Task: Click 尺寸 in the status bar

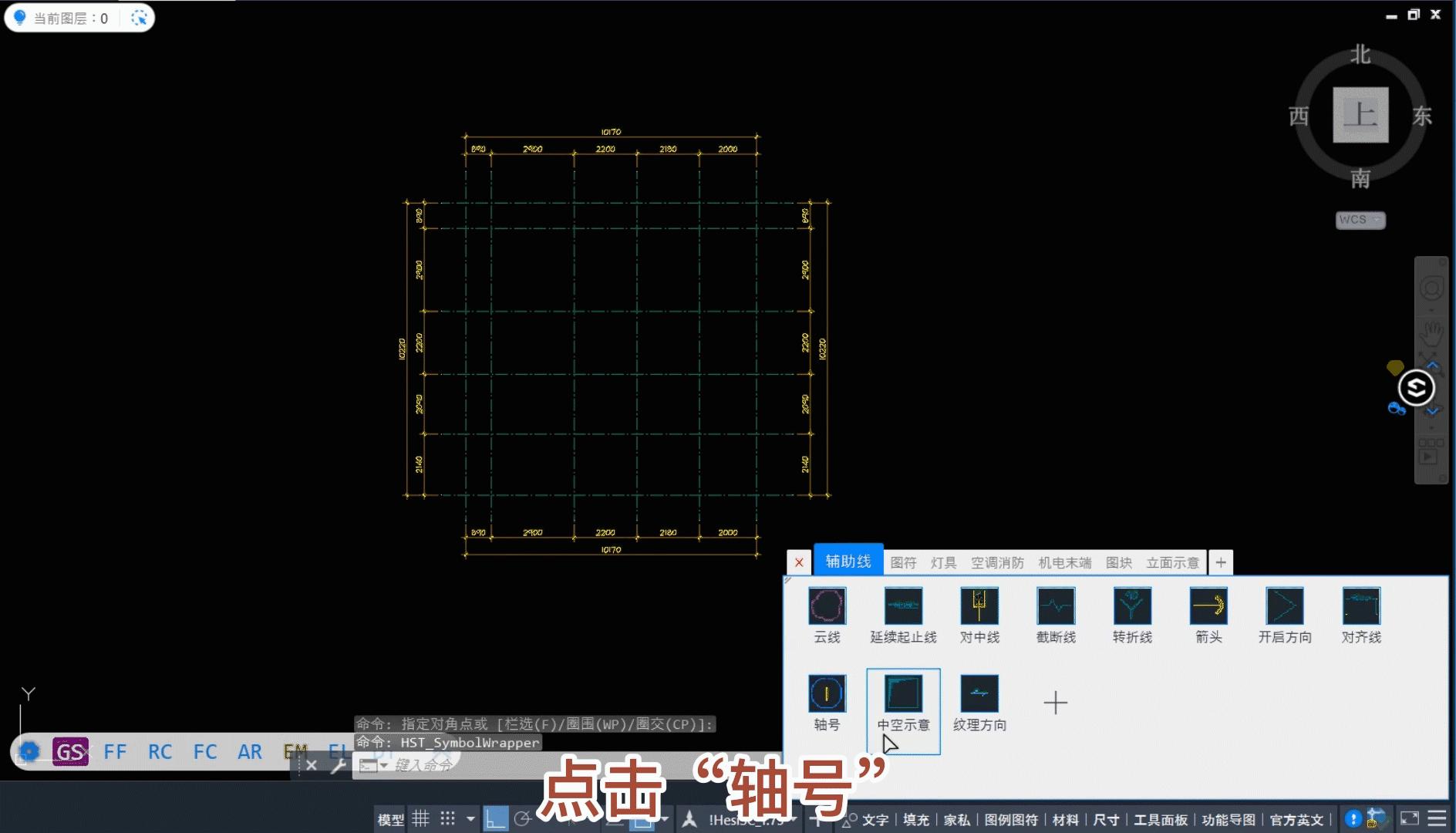Action: point(1106,819)
